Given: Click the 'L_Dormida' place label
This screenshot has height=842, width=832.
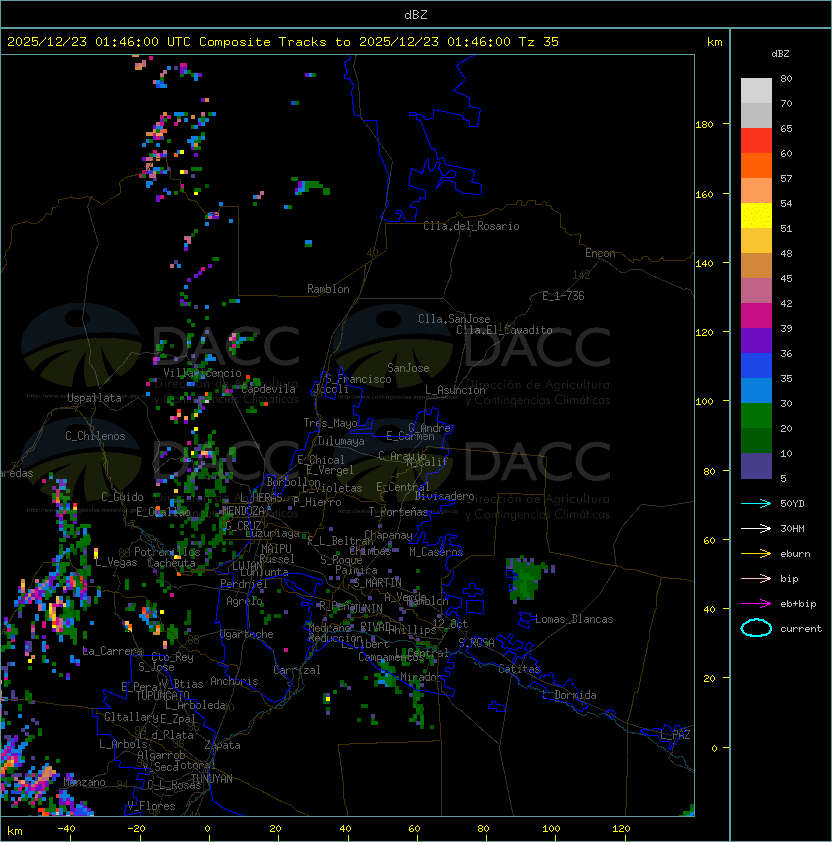Looking at the screenshot, I should (x=569, y=695).
